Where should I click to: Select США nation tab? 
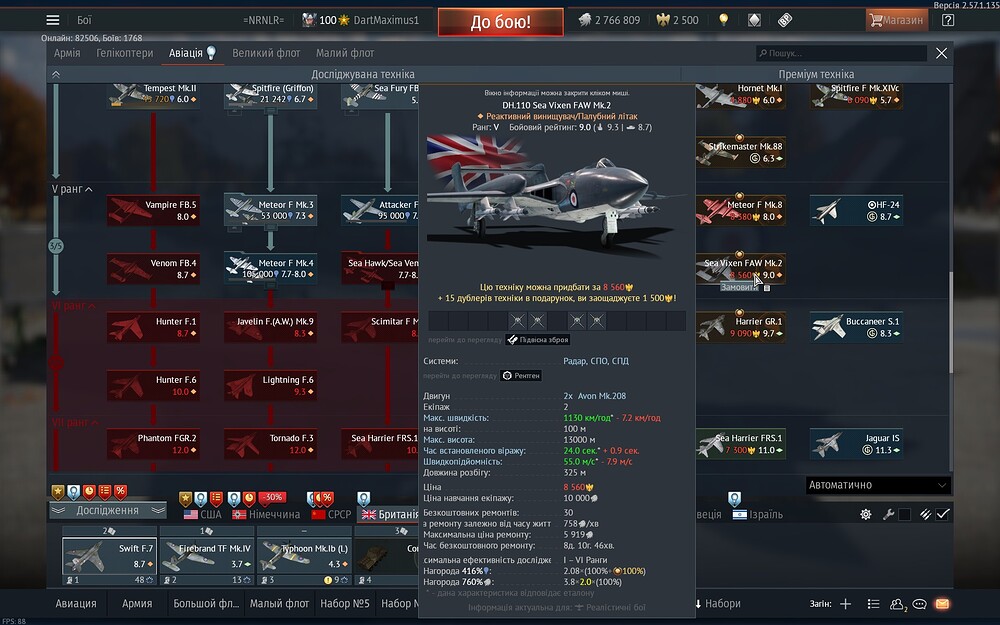(x=203, y=514)
